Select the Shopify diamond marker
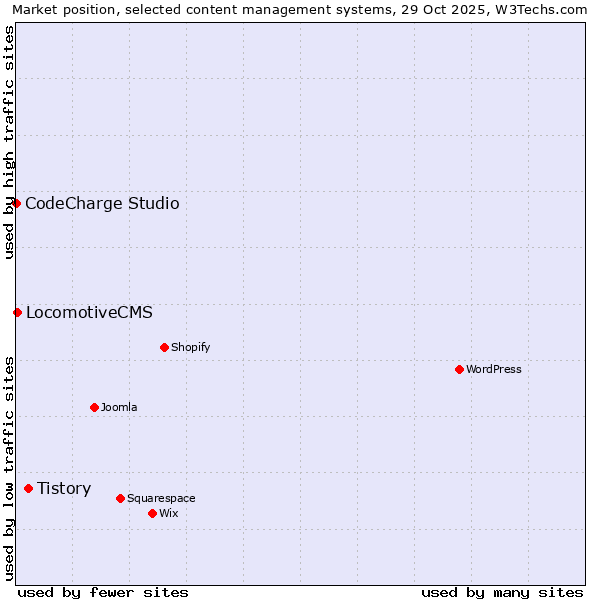This screenshot has width=600, height=600. click(x=164, y=347)
